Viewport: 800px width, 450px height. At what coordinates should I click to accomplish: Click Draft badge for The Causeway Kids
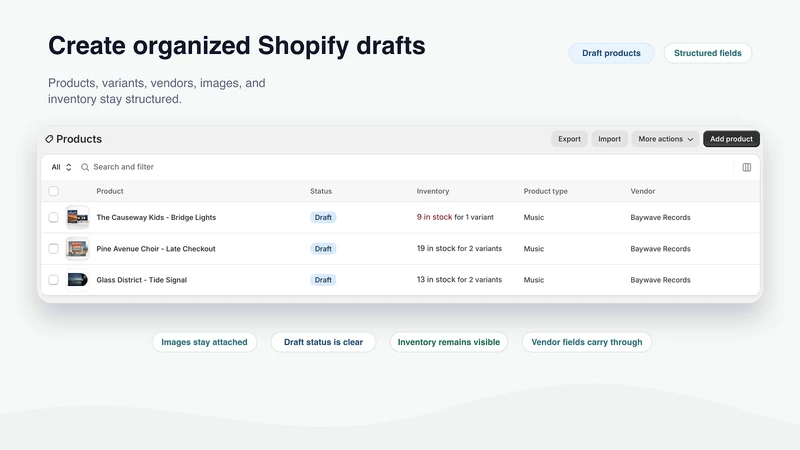323,217
